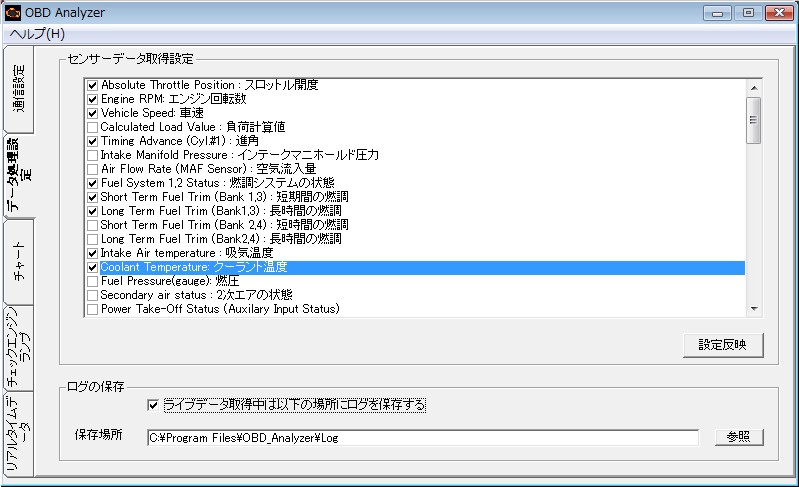The image size is (799, 487).
Task: Switch to the リアルタイムデータ tab
Action: pyautogui.click(x=19, y=434)
